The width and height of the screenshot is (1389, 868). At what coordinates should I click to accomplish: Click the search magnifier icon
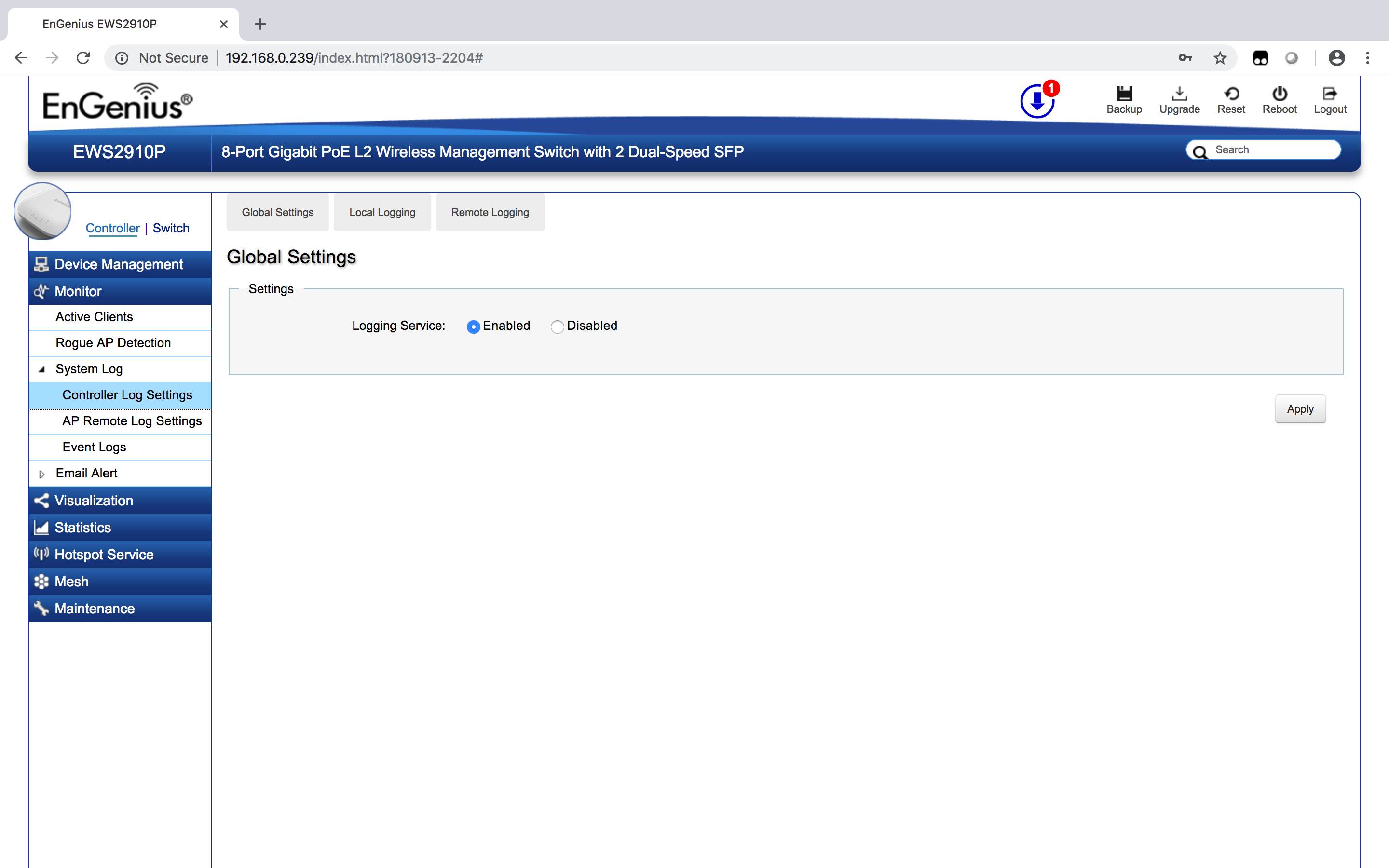pos(1199,151)
